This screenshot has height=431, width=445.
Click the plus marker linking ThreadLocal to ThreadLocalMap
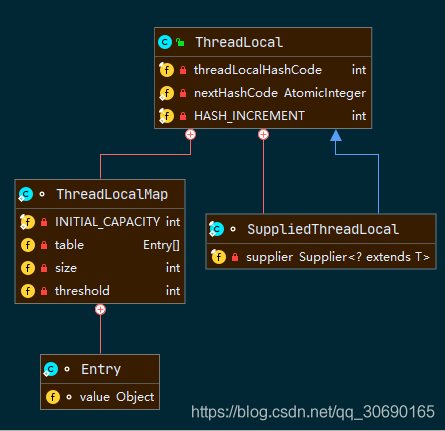coord(190,135)
